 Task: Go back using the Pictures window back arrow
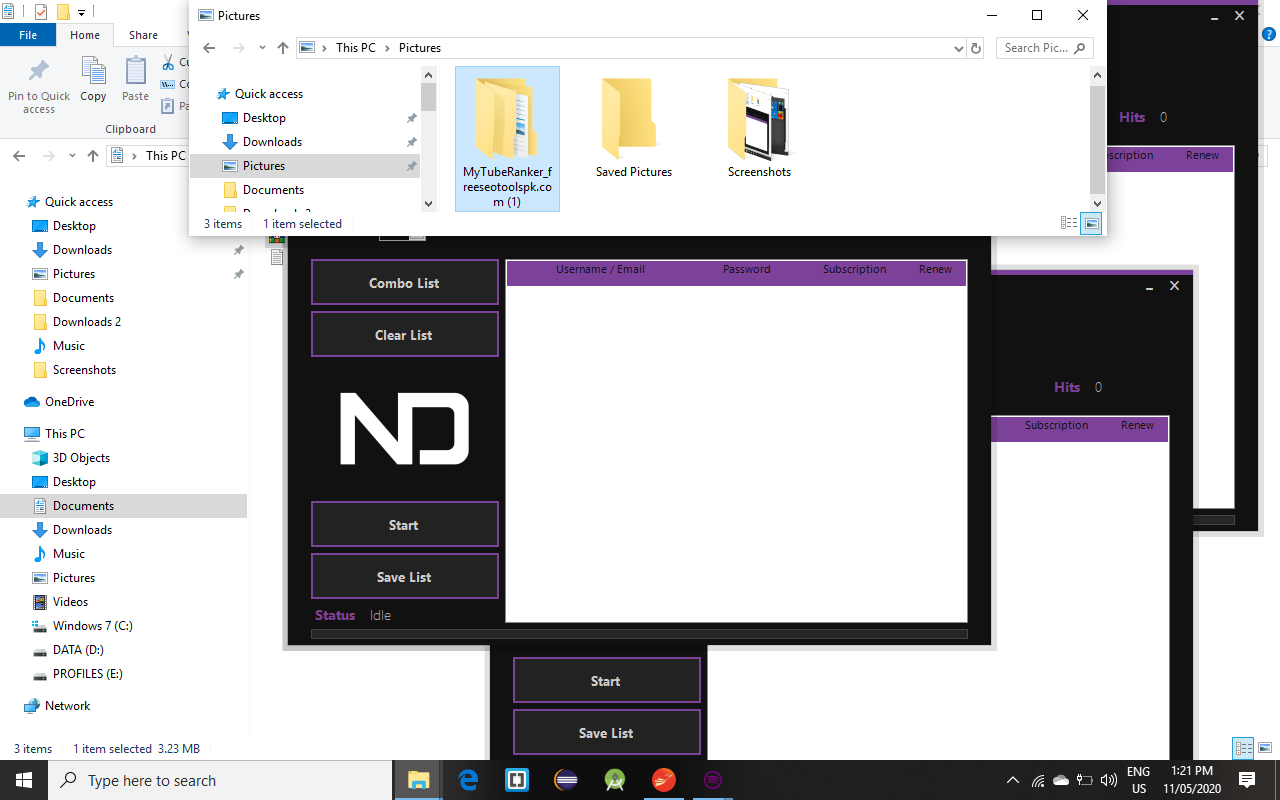pos(209,48)
